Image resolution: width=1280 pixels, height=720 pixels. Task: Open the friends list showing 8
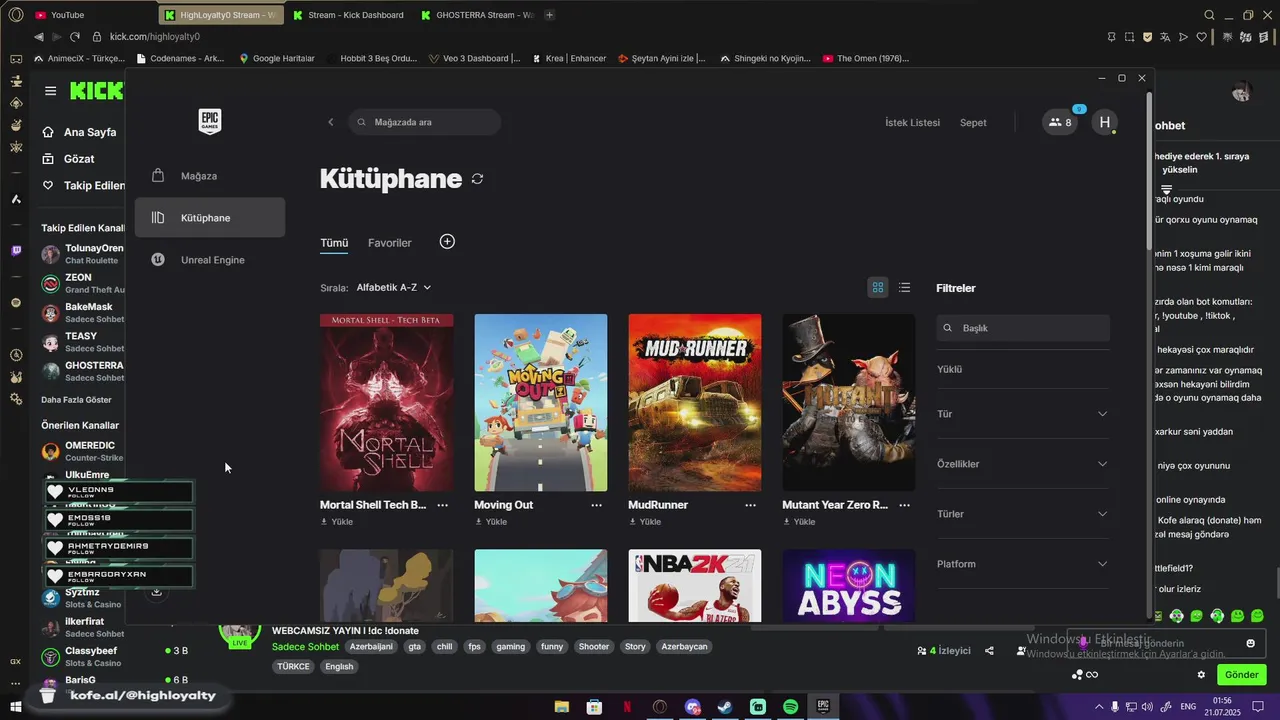[x=1060, y=122]
